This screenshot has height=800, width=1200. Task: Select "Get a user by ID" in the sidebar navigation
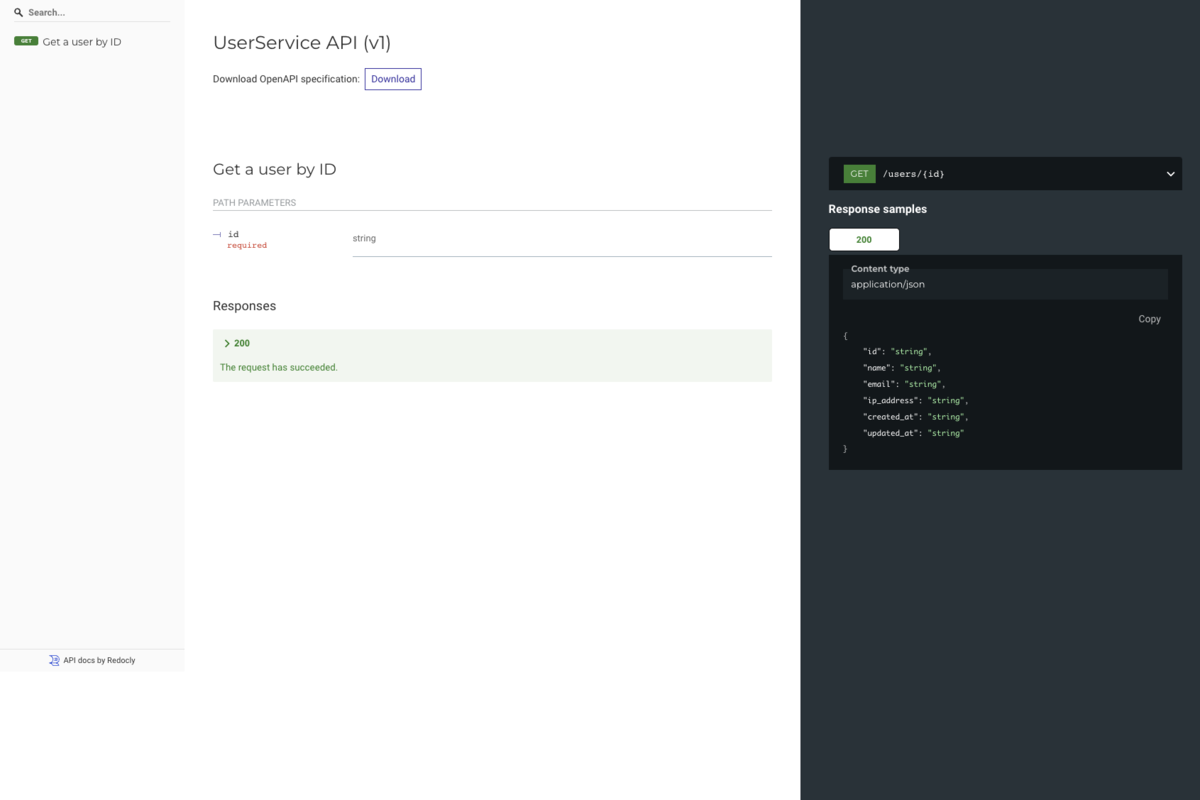tap(80, 41)
